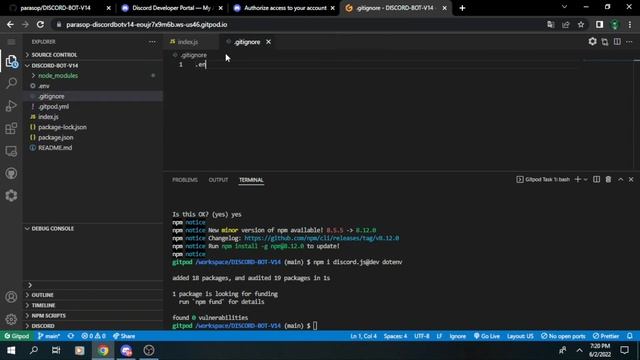Collapse the Debug Console section
The height and width of the screenshot is (360, 640).
pyautogui.click(x=53, y=229)
